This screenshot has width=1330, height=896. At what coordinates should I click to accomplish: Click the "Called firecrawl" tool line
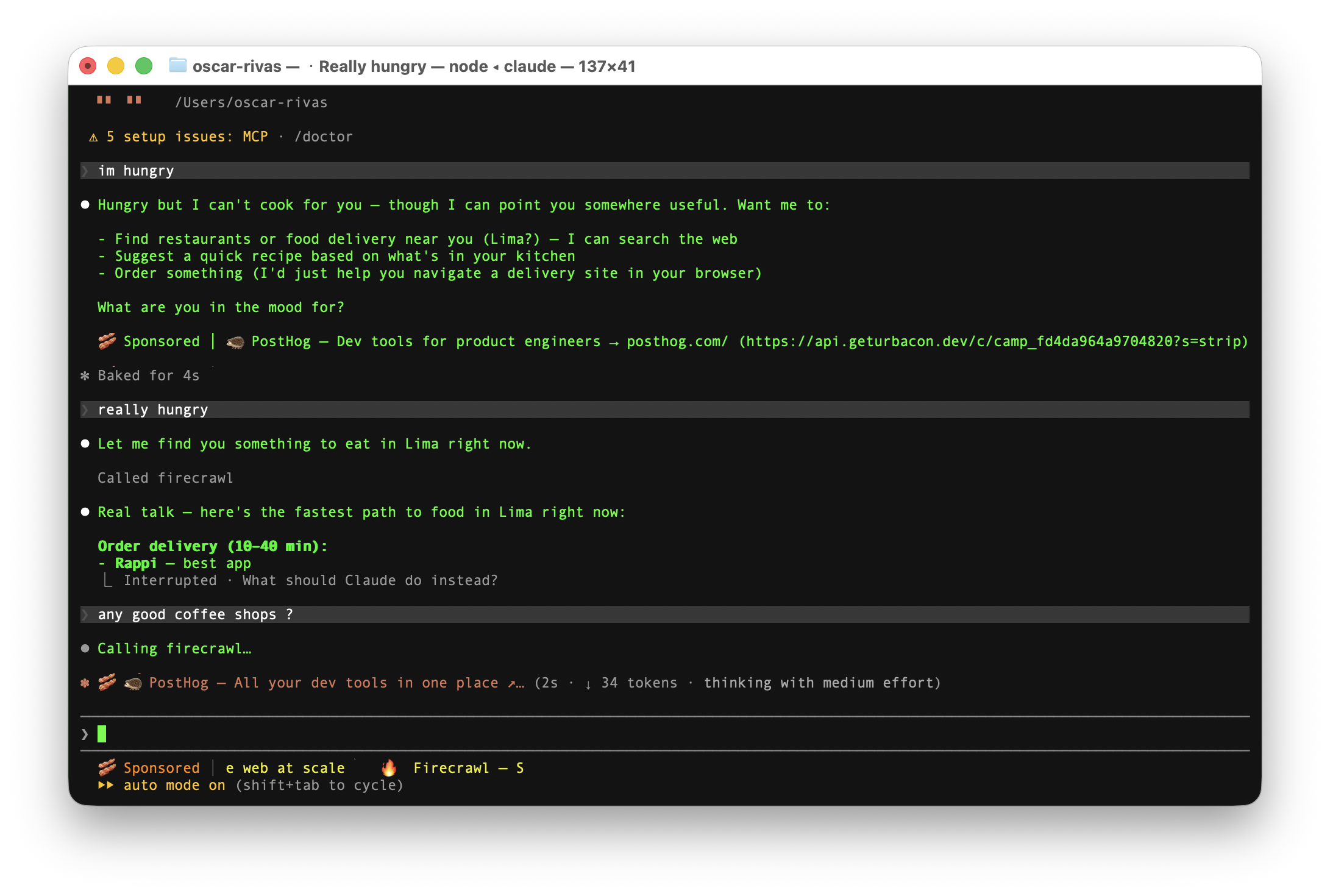coord(165,478)
